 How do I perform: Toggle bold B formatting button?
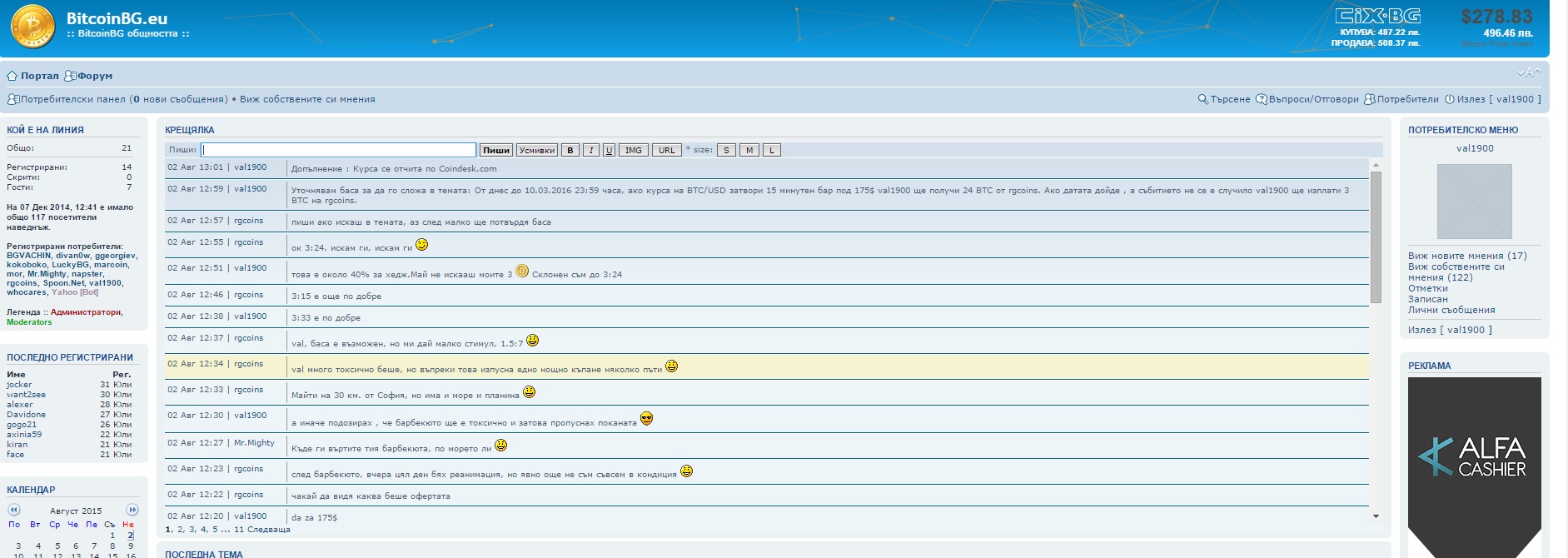click(570, 150)
